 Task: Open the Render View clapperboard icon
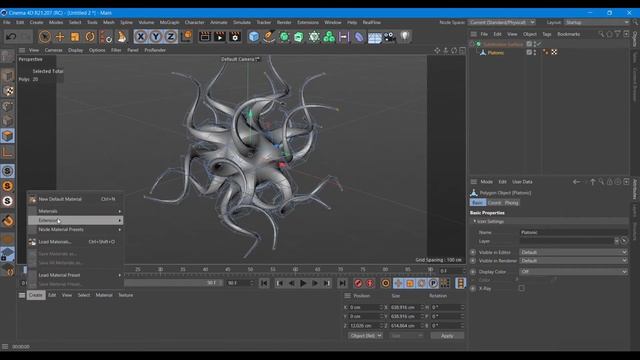(x=205, y=37)
